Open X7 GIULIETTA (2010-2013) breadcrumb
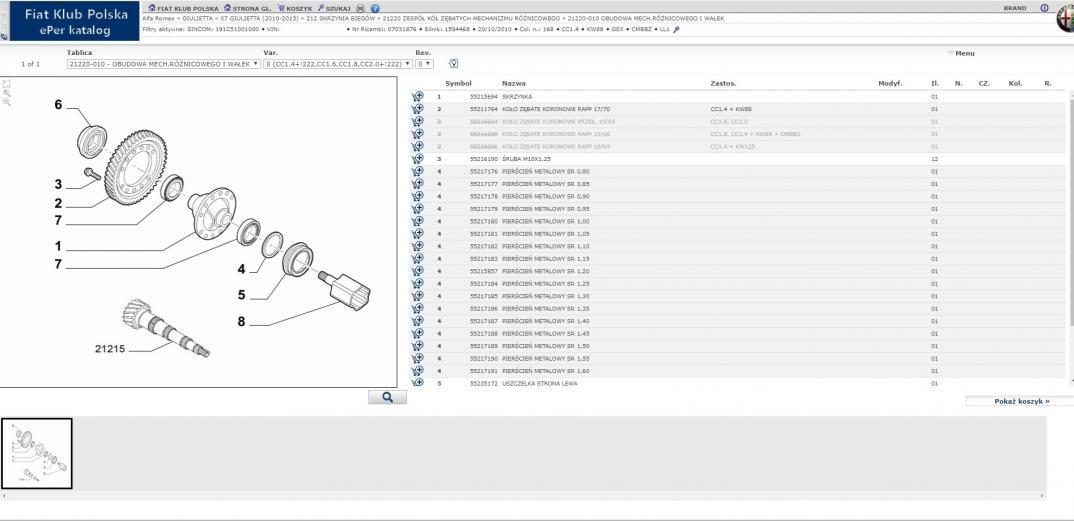 pos(260,18)
